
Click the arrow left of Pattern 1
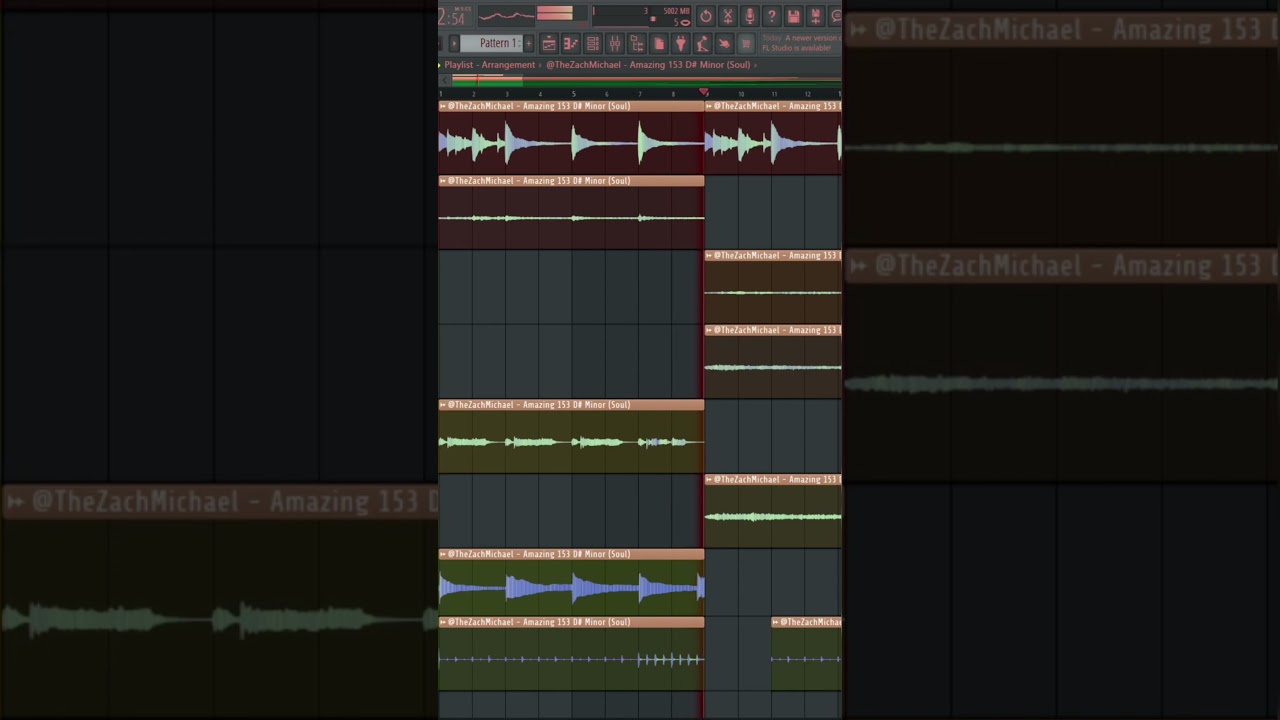pyautogui.click(x=454, y=44)
